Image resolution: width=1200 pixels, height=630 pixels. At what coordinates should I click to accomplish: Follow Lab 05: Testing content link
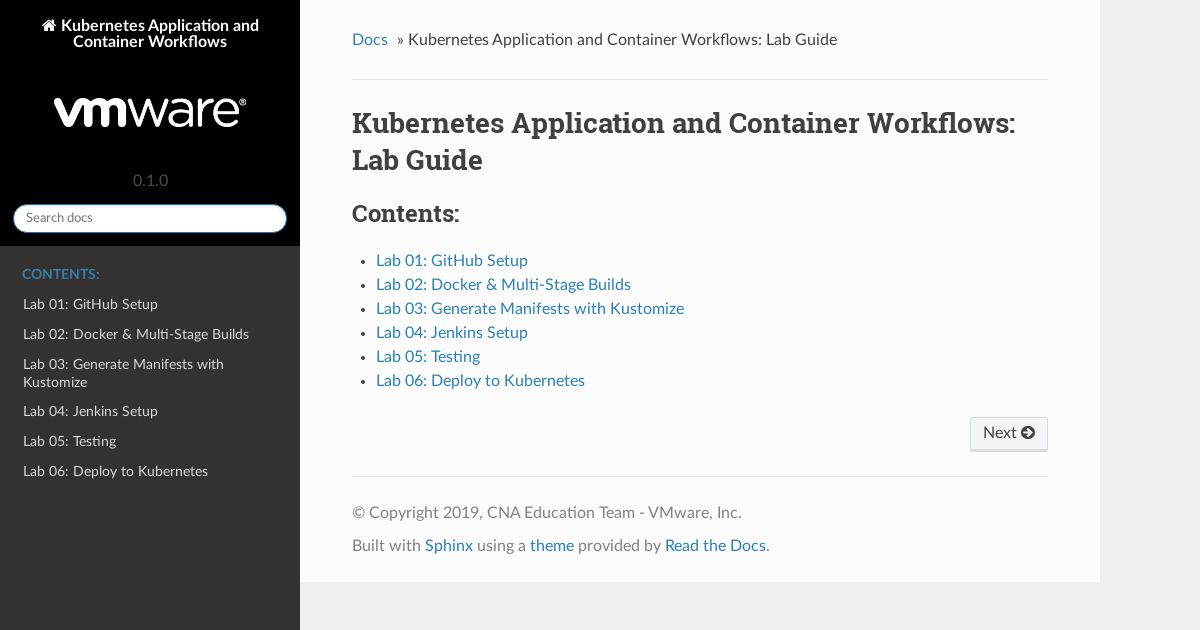[428, 357]
